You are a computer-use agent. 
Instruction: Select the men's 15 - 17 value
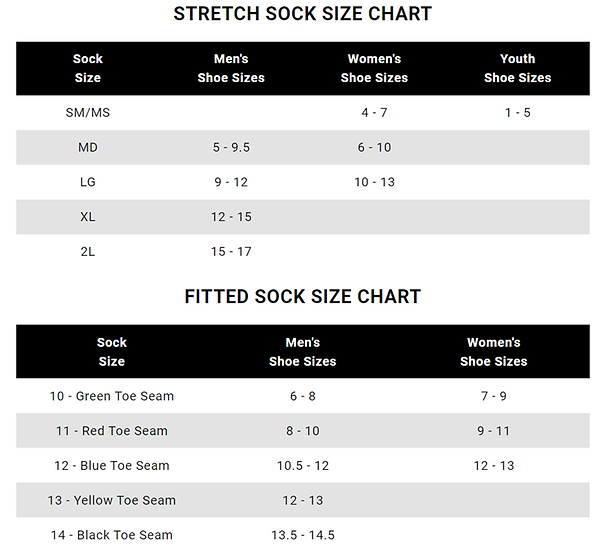[231, 252]
